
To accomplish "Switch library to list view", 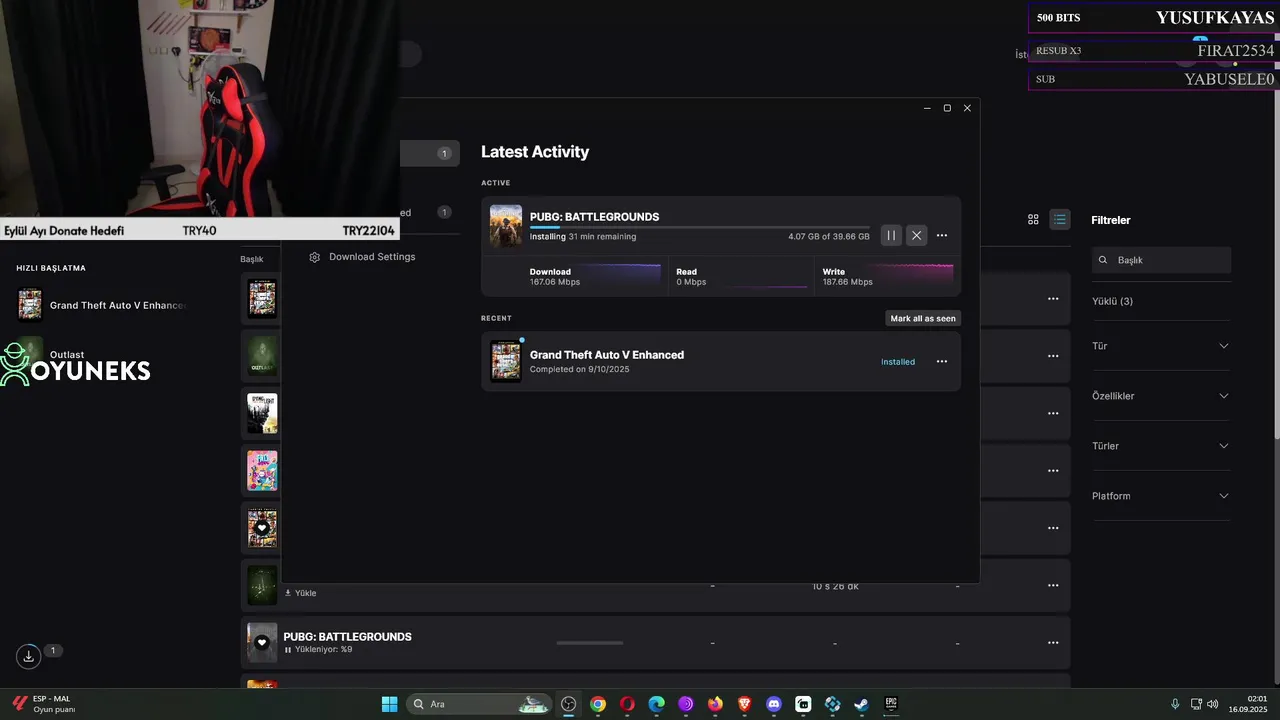I will point(1060,220).
